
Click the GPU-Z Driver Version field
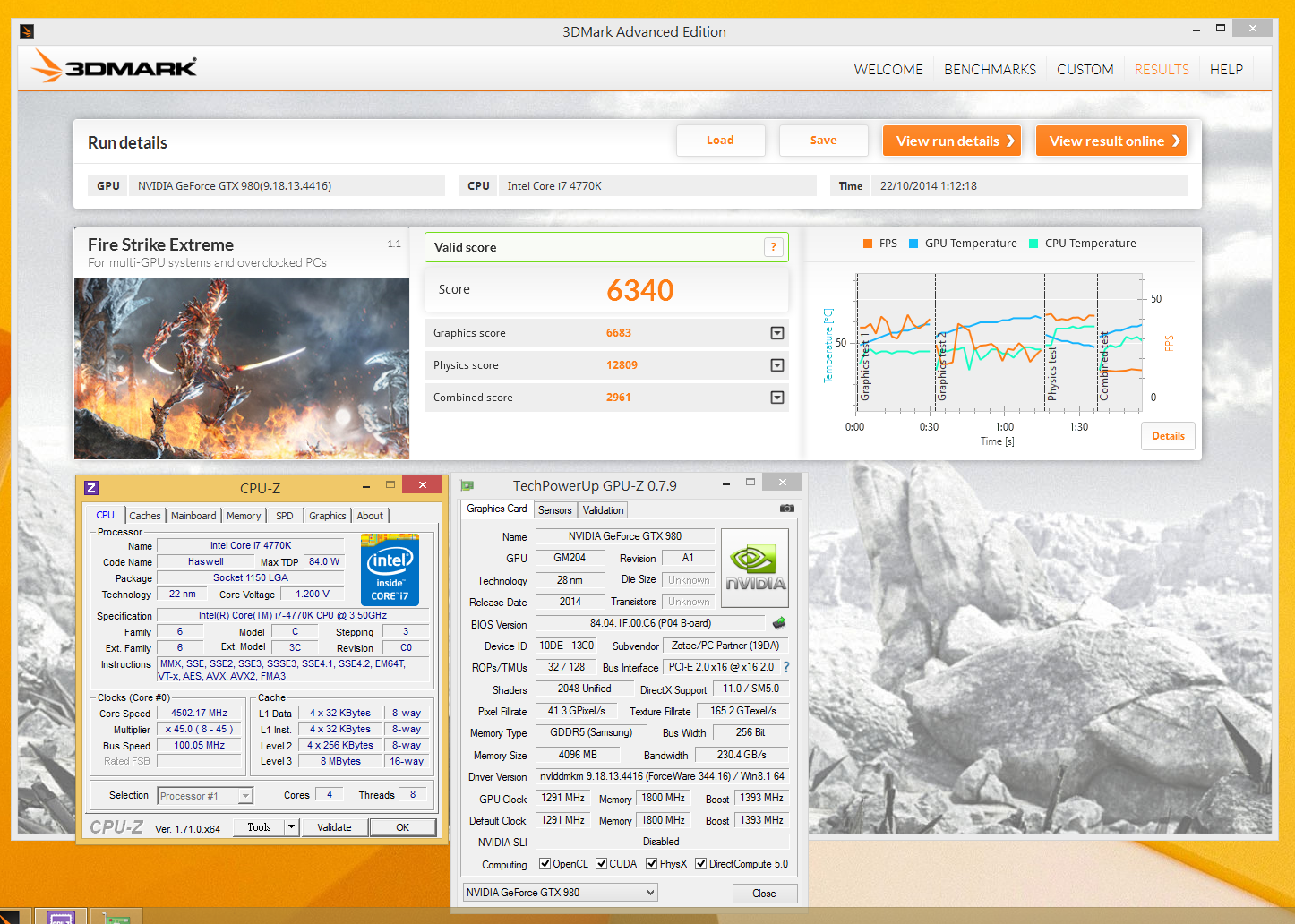tap(662, 776)
